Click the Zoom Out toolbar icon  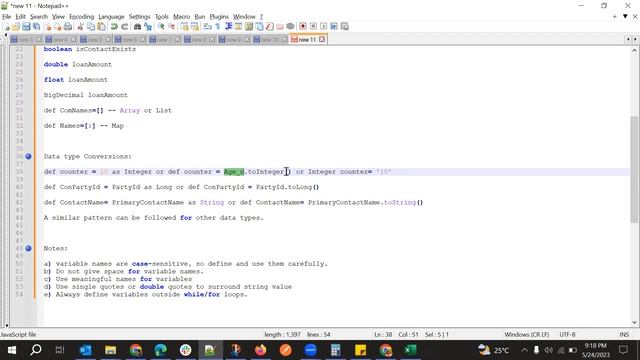click(x=171, y=27)
